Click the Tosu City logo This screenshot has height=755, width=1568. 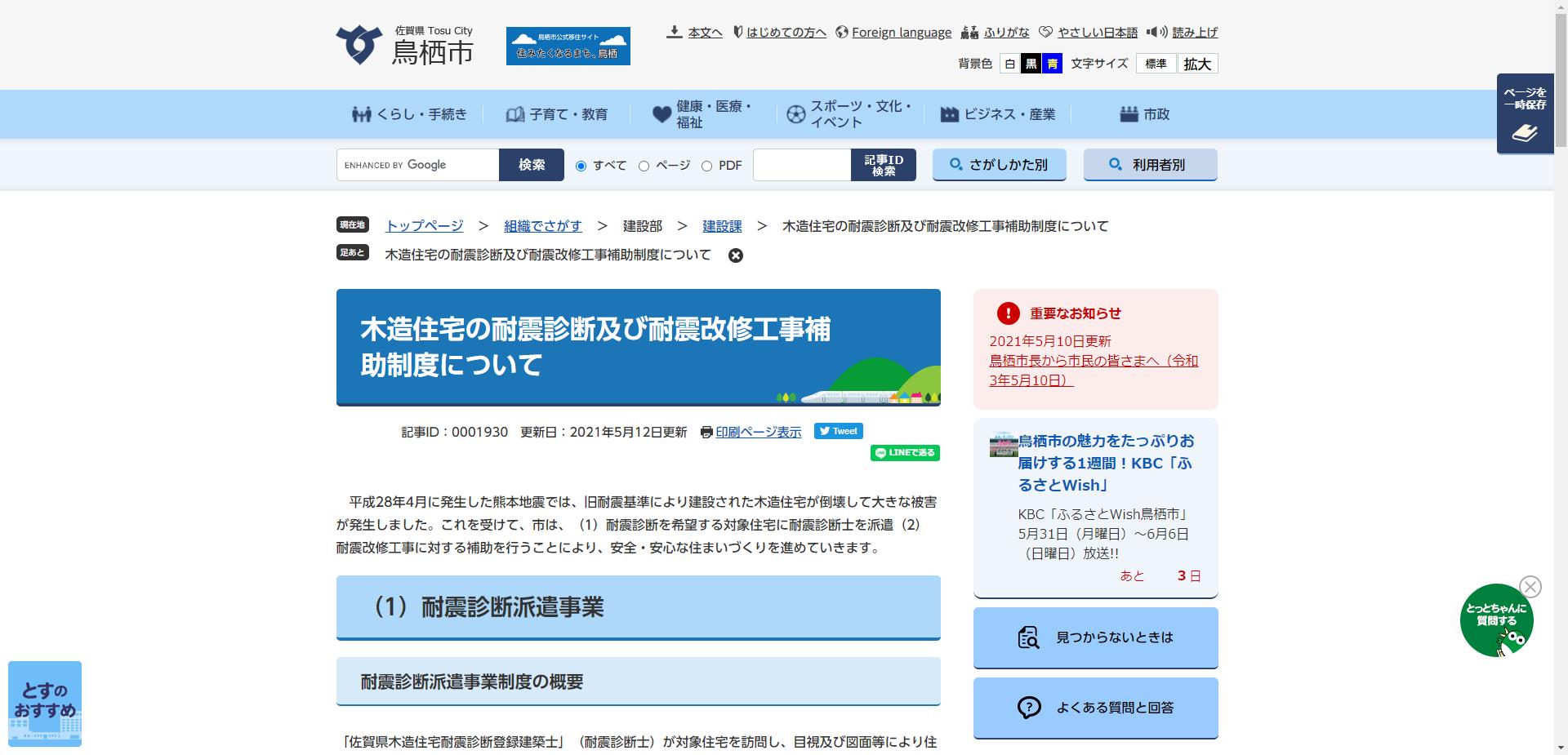coord(359,44)
